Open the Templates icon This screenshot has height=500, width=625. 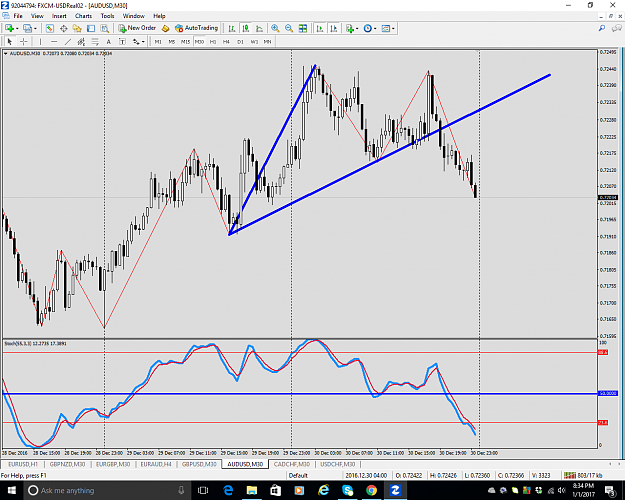click(x=385, y=28)
